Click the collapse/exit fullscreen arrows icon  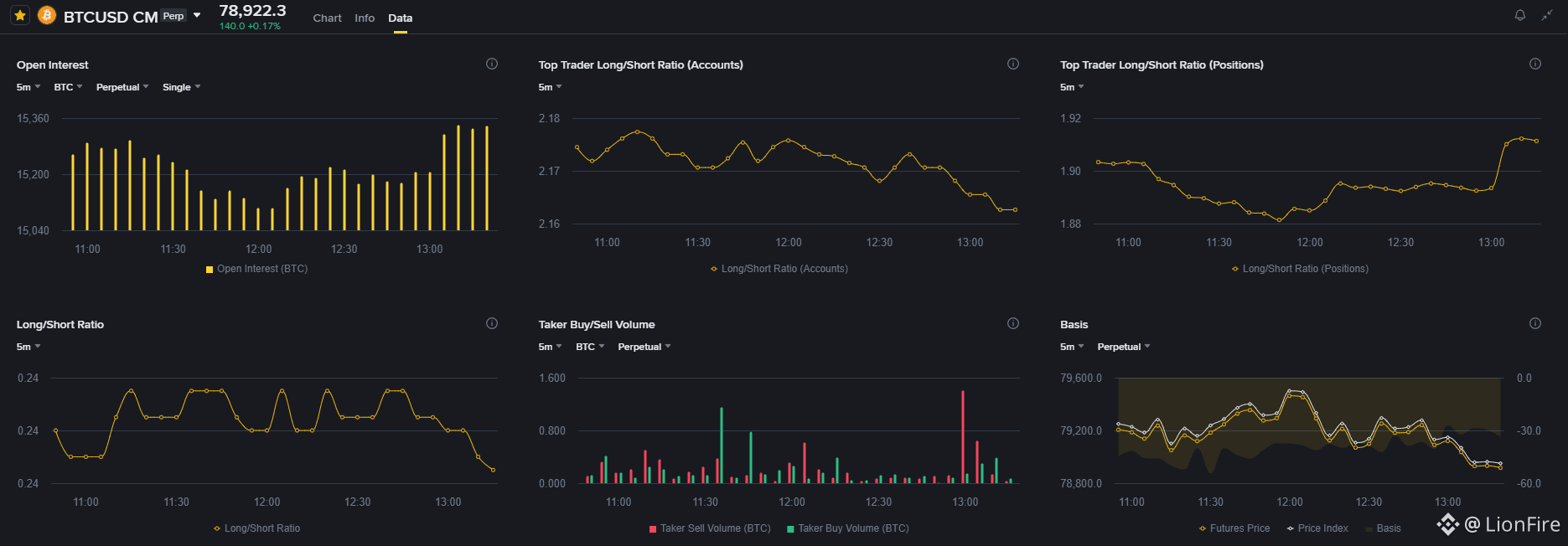coord(1547,15)
